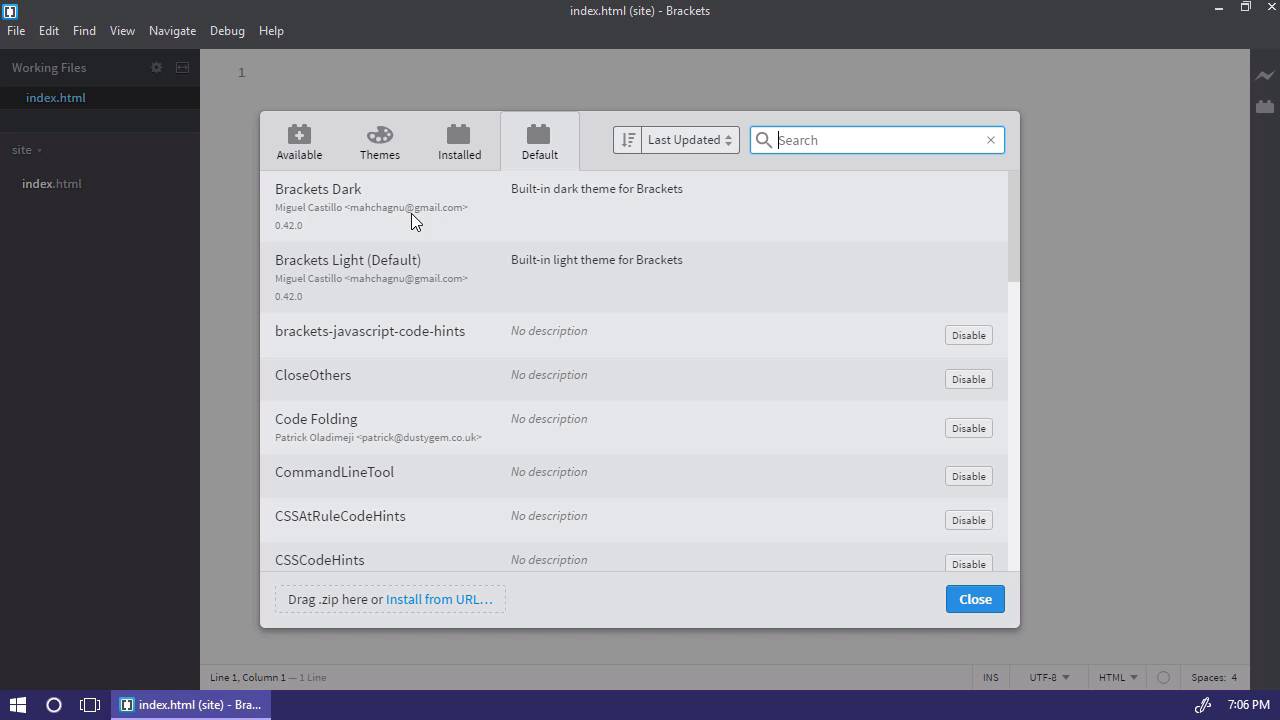Switch to the Installed tab

click(x=459, y=141)
